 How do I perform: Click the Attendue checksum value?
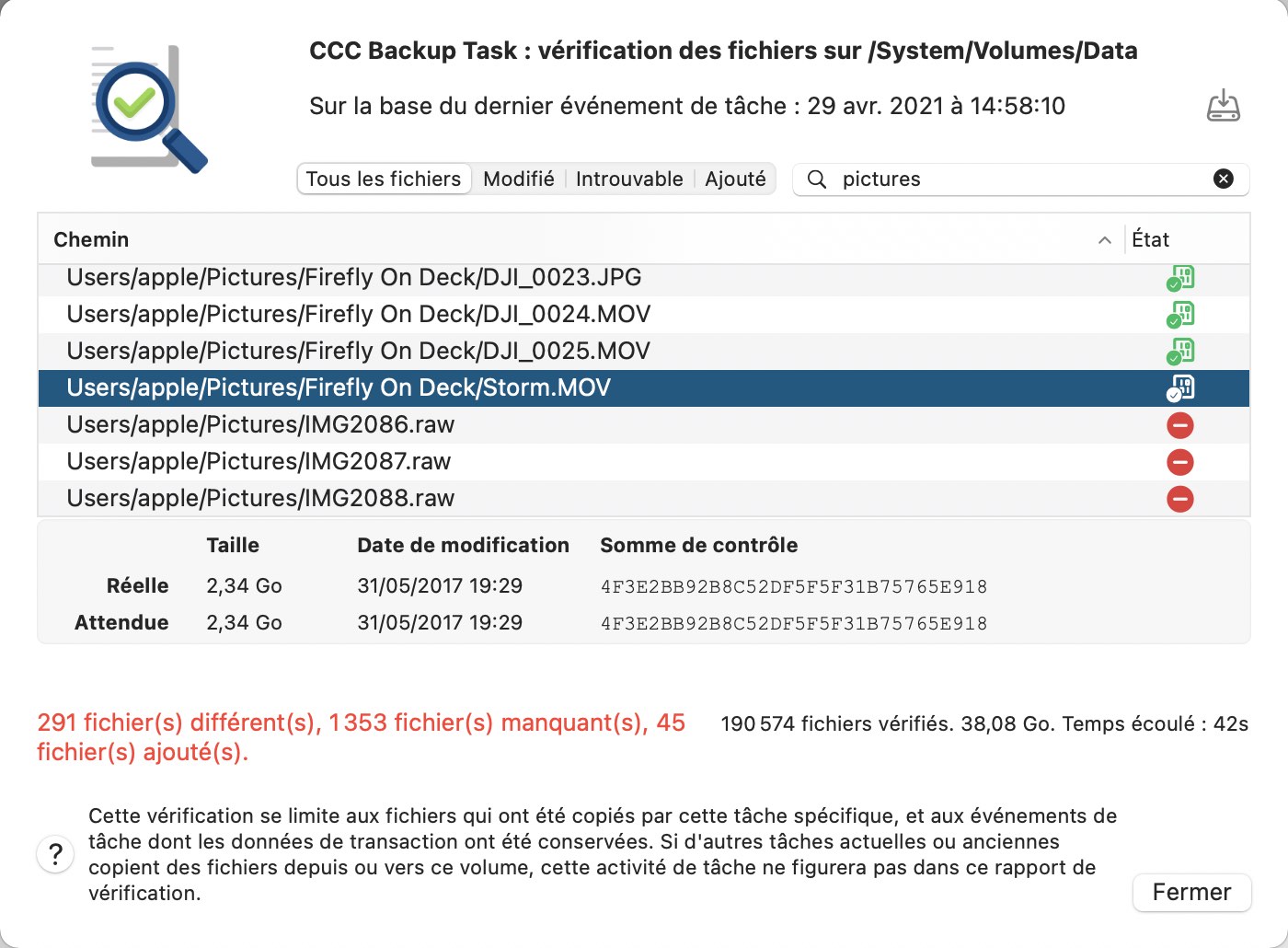tap(794, 623)
